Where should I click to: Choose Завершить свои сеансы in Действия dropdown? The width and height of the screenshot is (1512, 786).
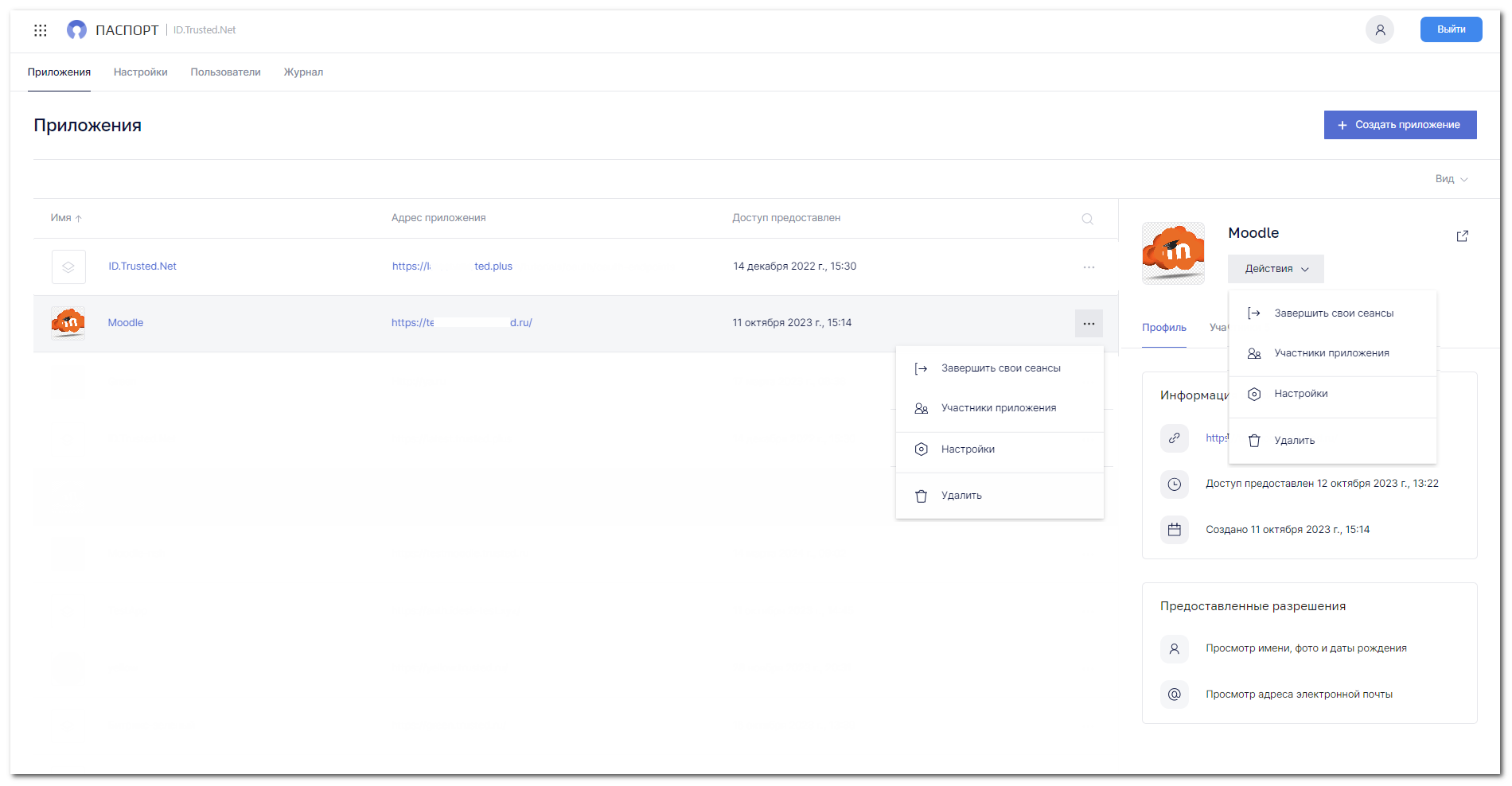coord(1333,313)
